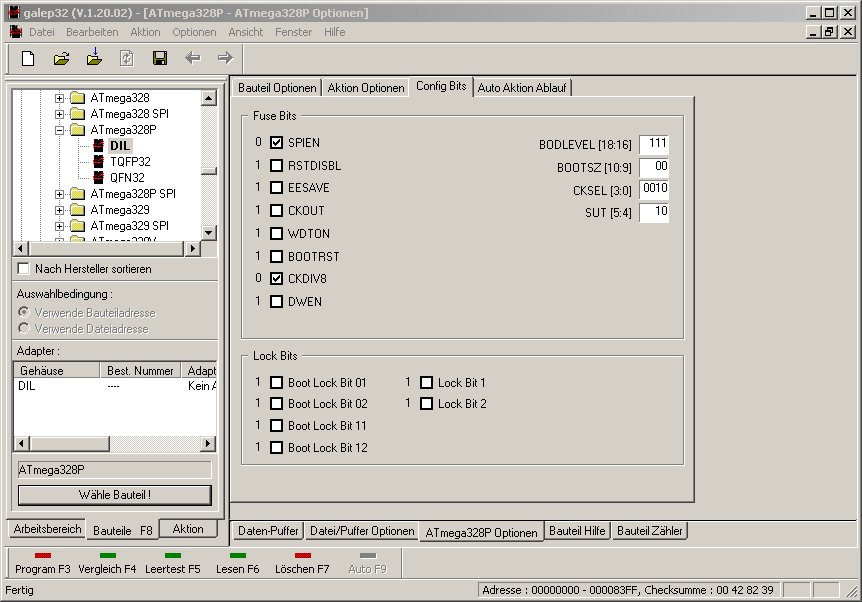The height and width of the screenshot is (602, 862).
Task: Click the New file toolbar icon
Action: (x=28, y=58)
